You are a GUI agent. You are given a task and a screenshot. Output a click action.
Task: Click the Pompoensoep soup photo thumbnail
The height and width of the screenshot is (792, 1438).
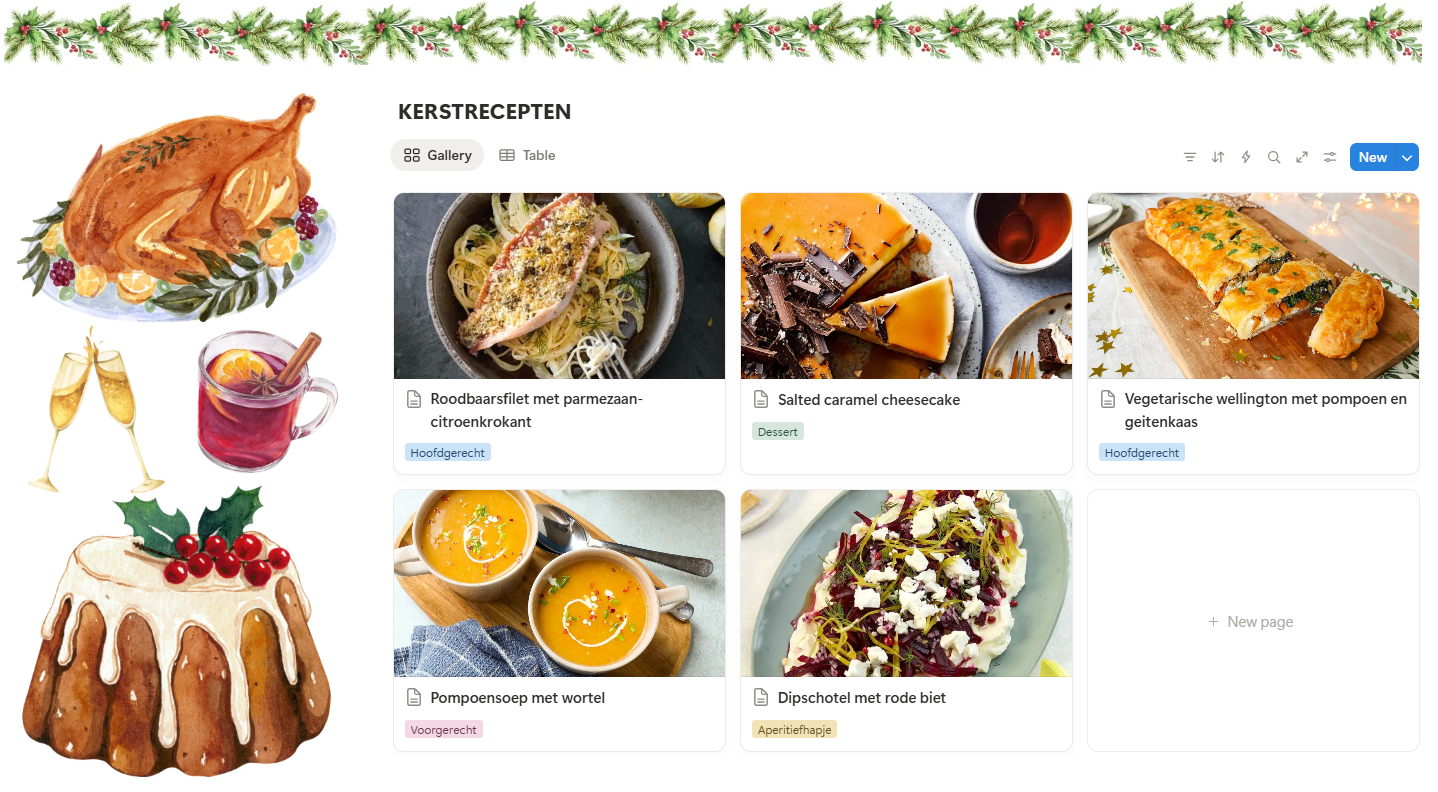pos(559,583)
